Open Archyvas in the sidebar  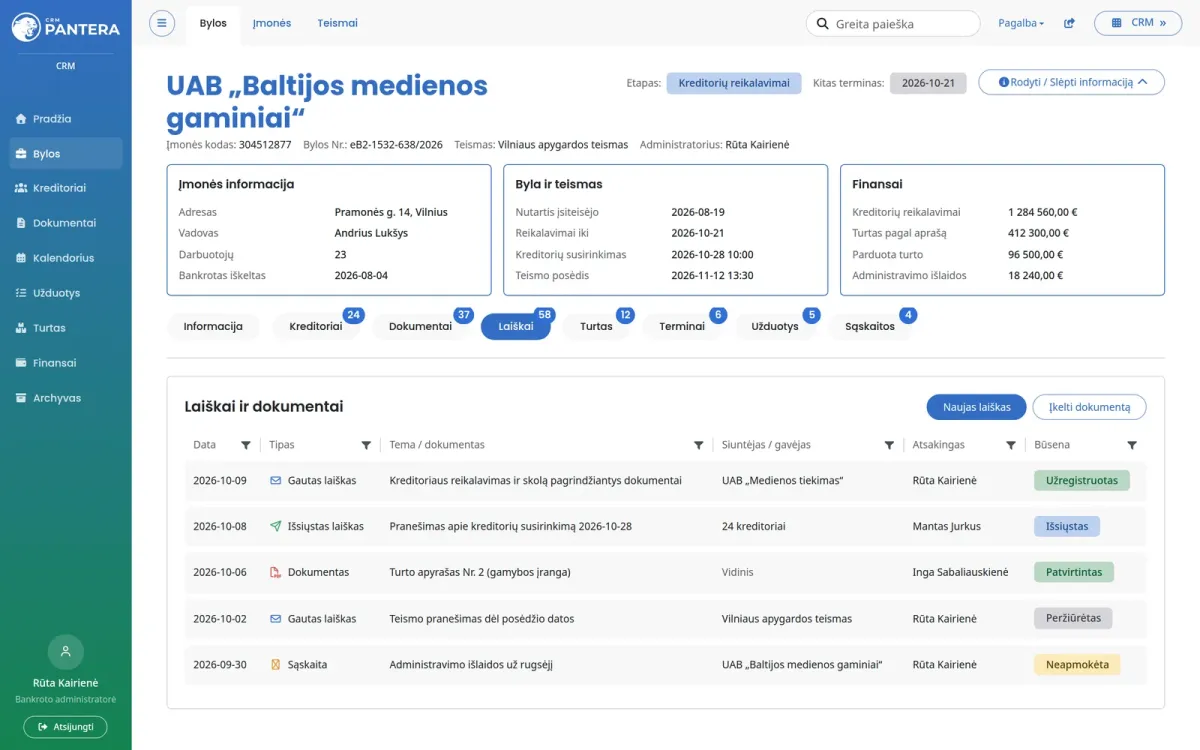pos(66,398)
